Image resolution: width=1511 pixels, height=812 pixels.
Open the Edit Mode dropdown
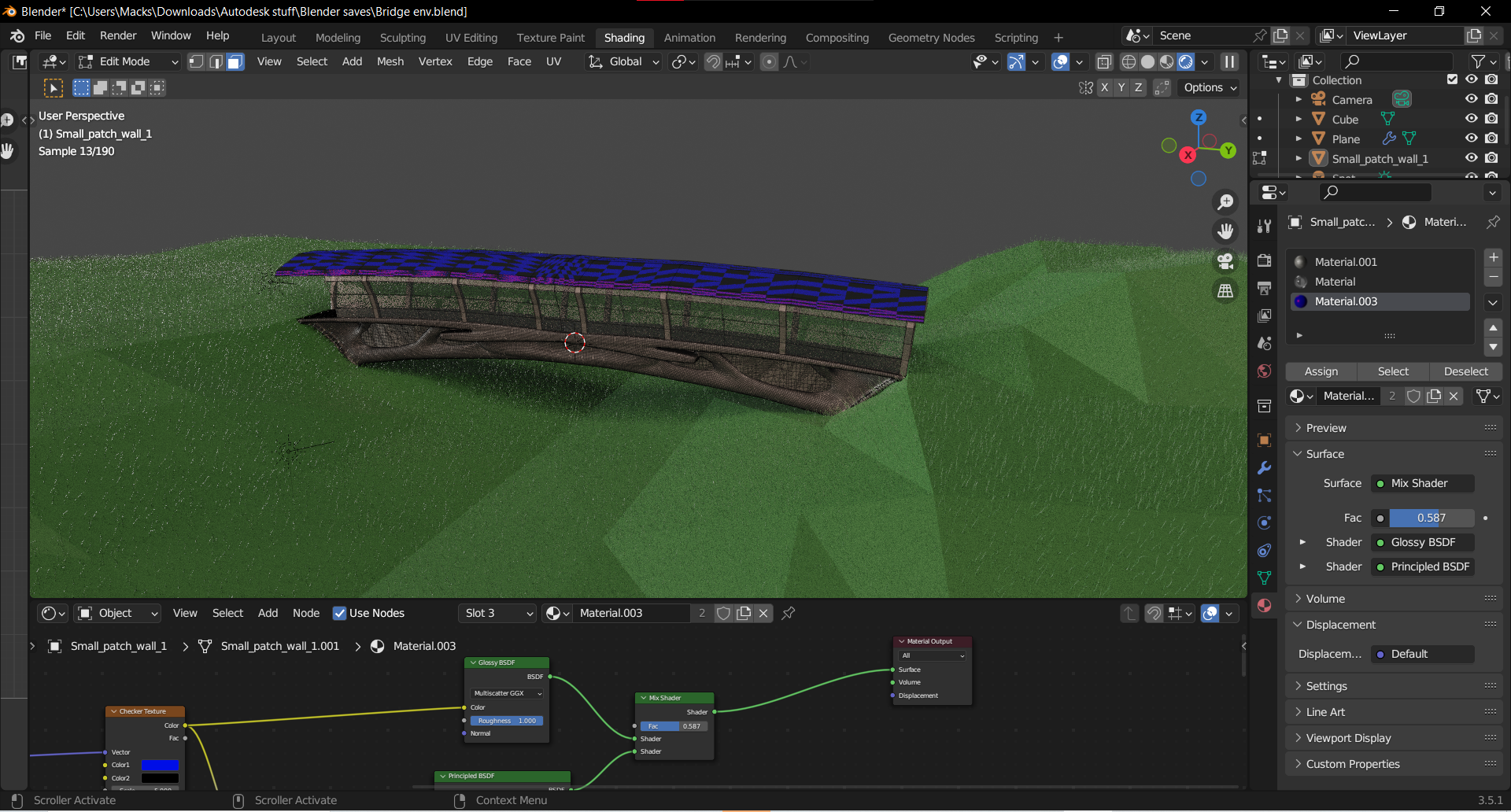[129, 61]
